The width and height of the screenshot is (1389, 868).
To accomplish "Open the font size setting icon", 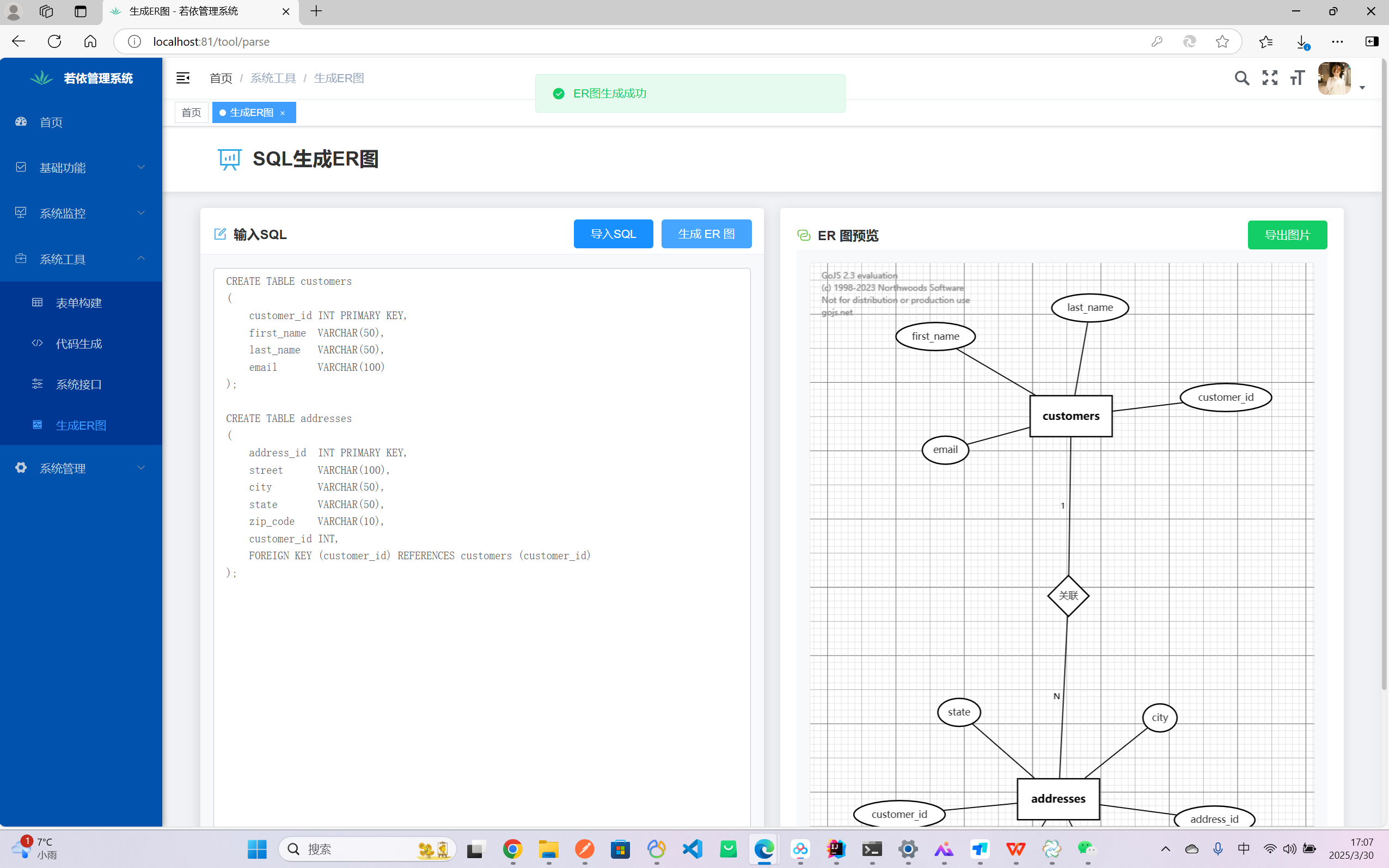I will point(1297,78).
